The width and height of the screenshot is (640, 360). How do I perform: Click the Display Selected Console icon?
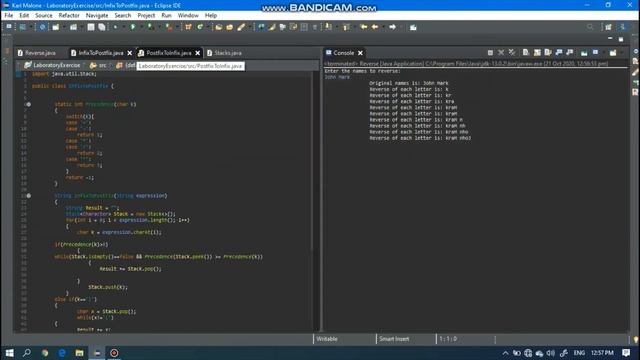(596, 53)
